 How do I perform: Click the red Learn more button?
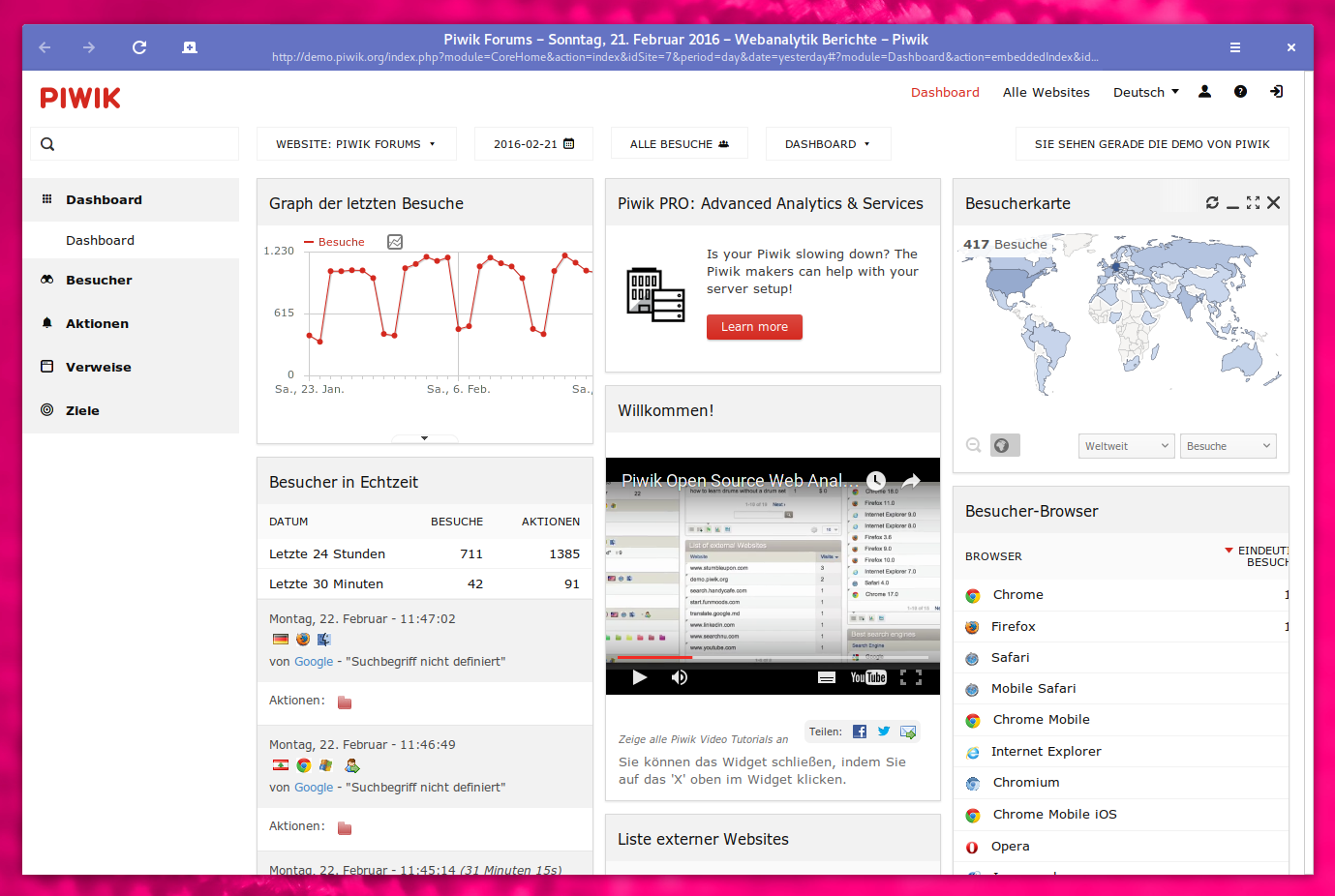point(754,327)
